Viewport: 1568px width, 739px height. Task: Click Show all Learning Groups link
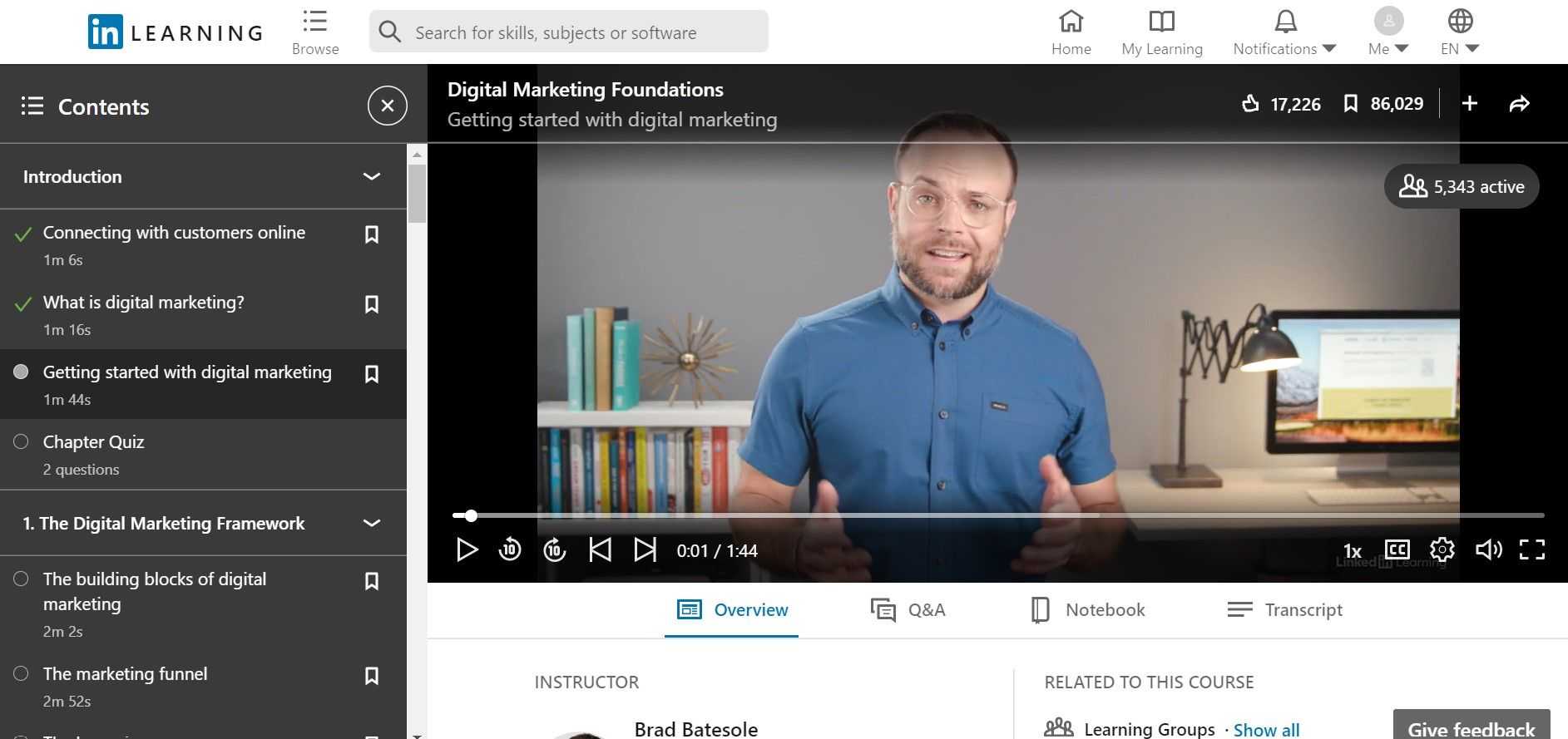(1266, 730)
